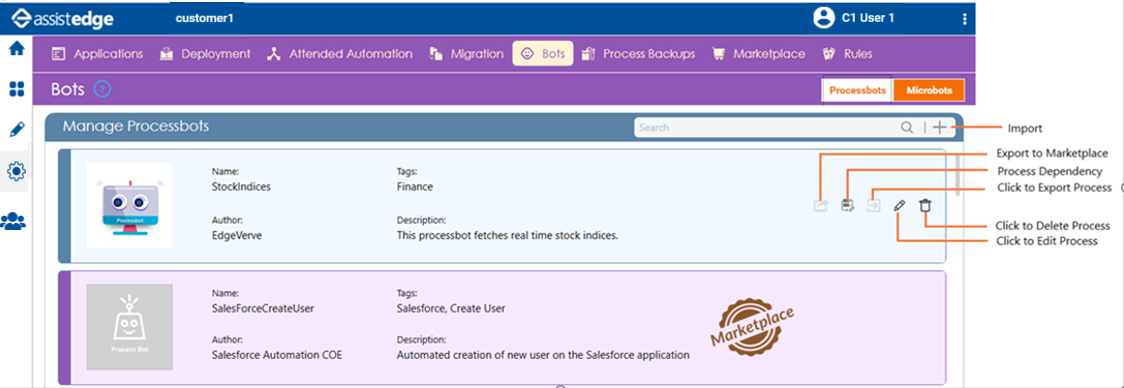Image resolution: width=1124 pixels, height=388 pixels.
Task: Open the three-dot menu near C1 User 1
Action: (964, 19)
